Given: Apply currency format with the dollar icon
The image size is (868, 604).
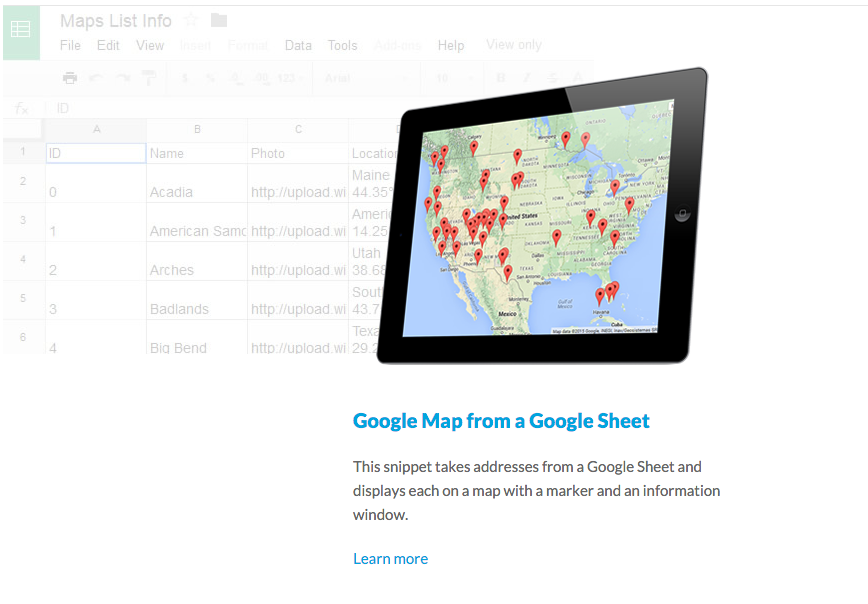Looking at the screenshot, I should click(x=183, y=77).
